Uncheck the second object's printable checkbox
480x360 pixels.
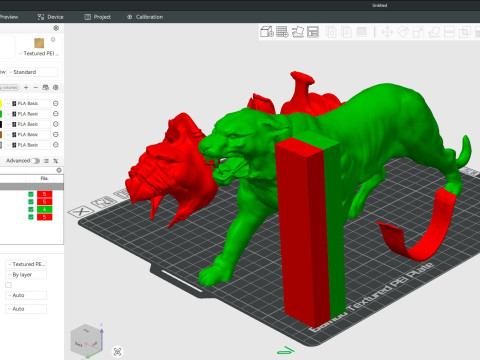click(x=31, y=202)
